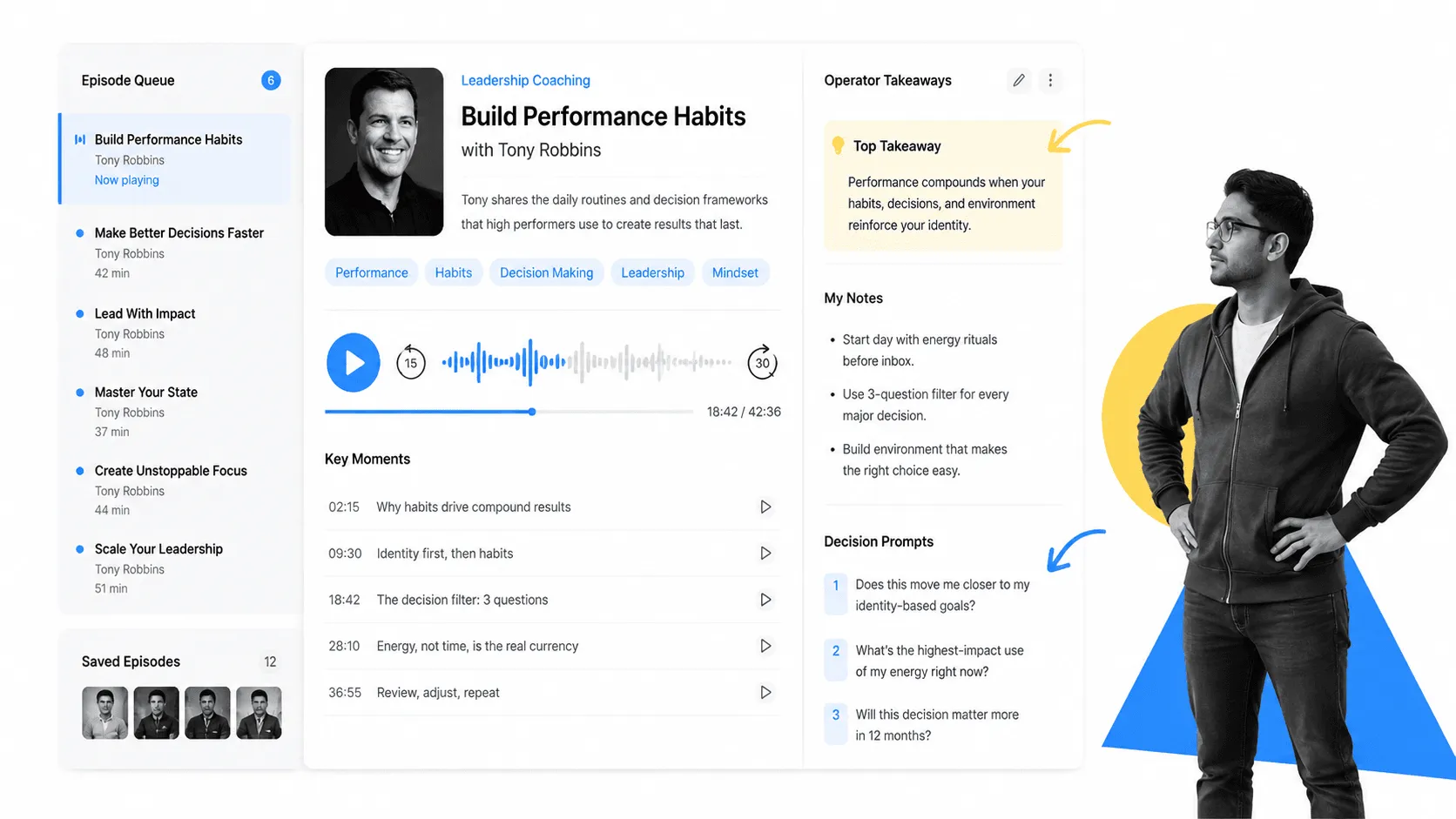Viewport: 1456px width, 819px height.
Task: Click the 'Episode Queue' heading
Action: tap(128, 80)
